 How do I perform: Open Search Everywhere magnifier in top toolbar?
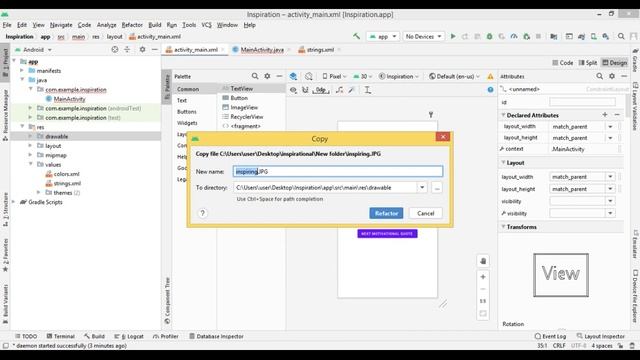point(621,36)
